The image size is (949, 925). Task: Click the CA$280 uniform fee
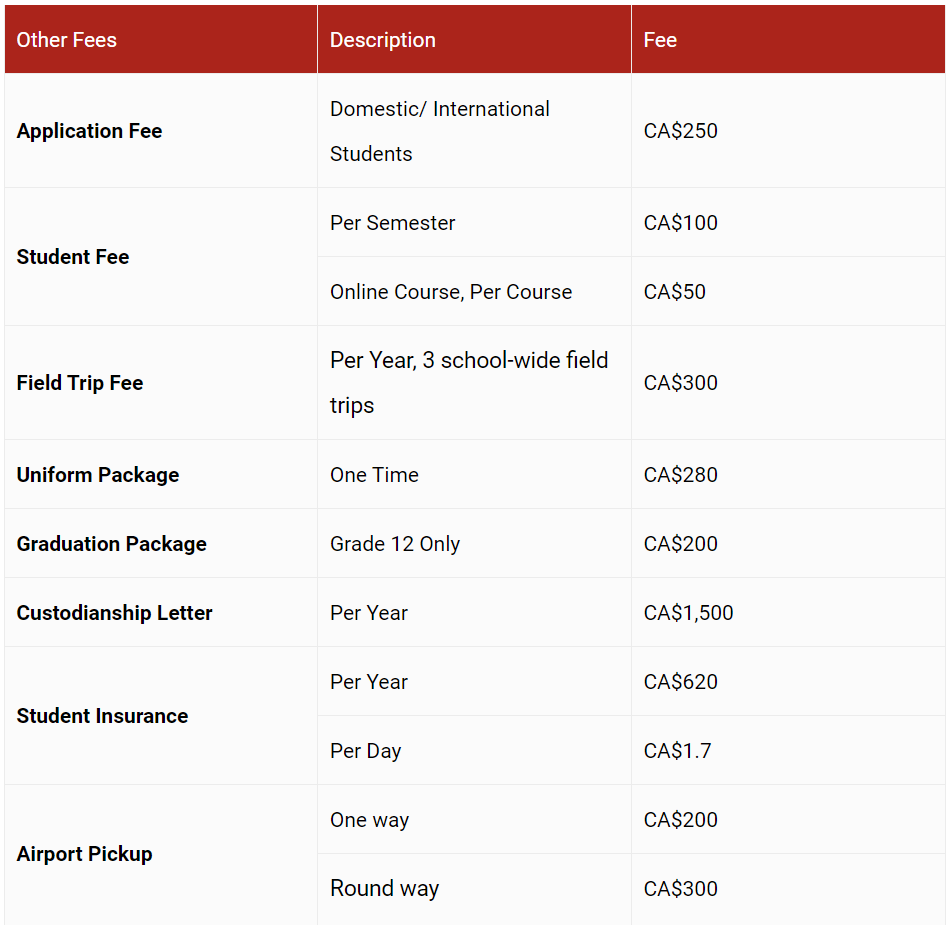tap(681, 475)
